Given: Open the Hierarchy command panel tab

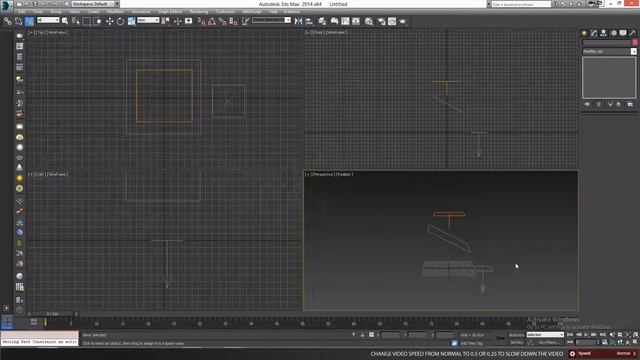Looking at the screenshot, I should click(603, 33).
